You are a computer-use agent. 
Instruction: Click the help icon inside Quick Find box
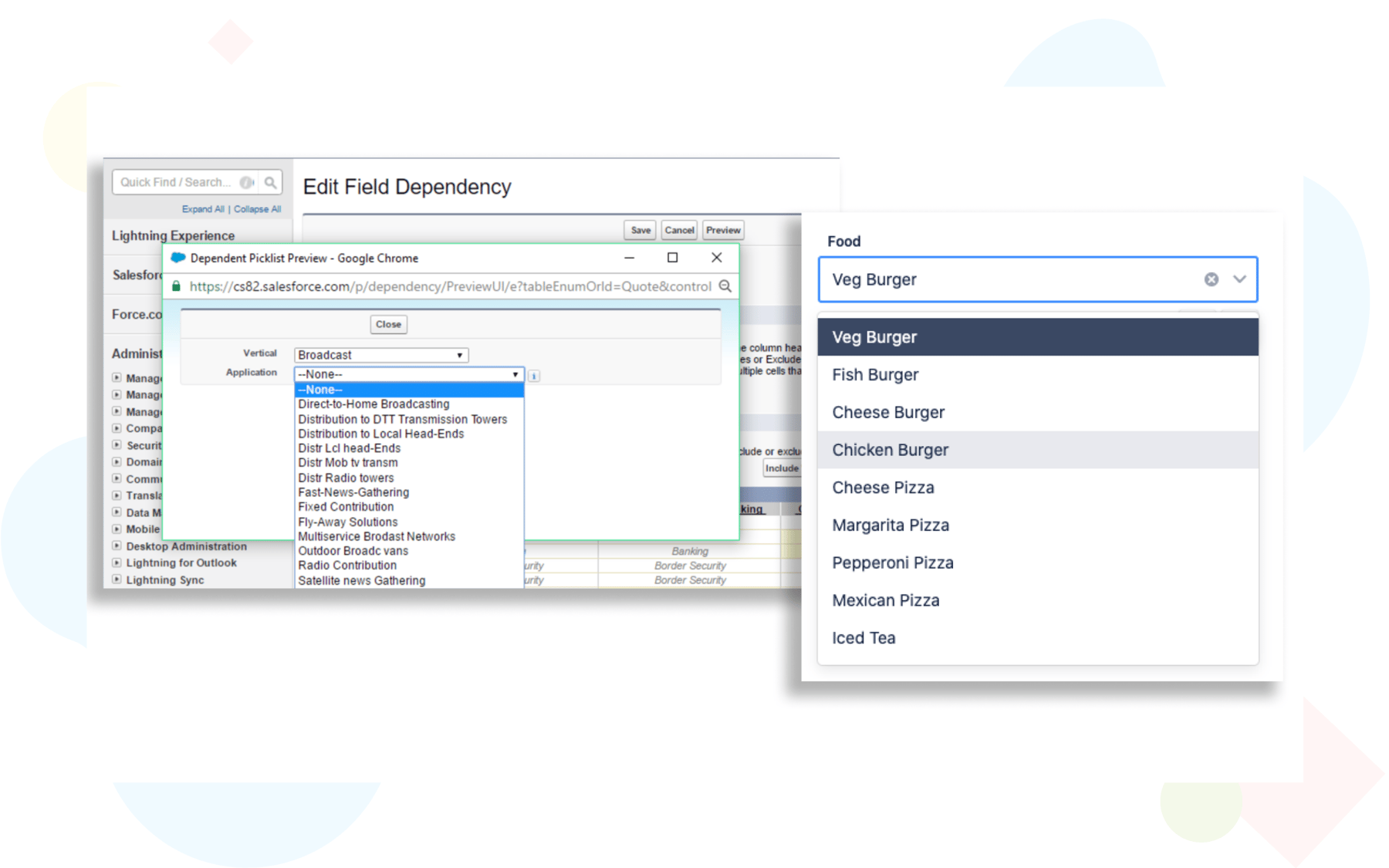tap(246, 183)
